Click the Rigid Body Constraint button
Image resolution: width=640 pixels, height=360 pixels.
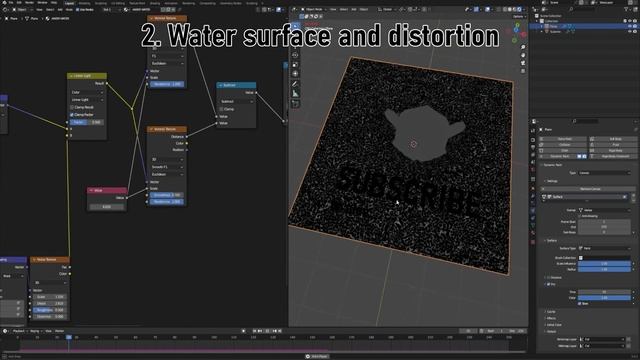[615, 156]
